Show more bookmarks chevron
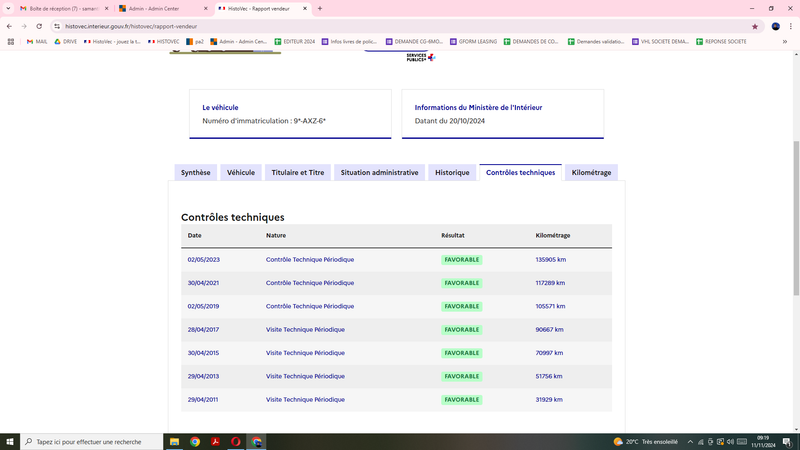Viewport: 800px width, 450px height. [x=785, y=42]
